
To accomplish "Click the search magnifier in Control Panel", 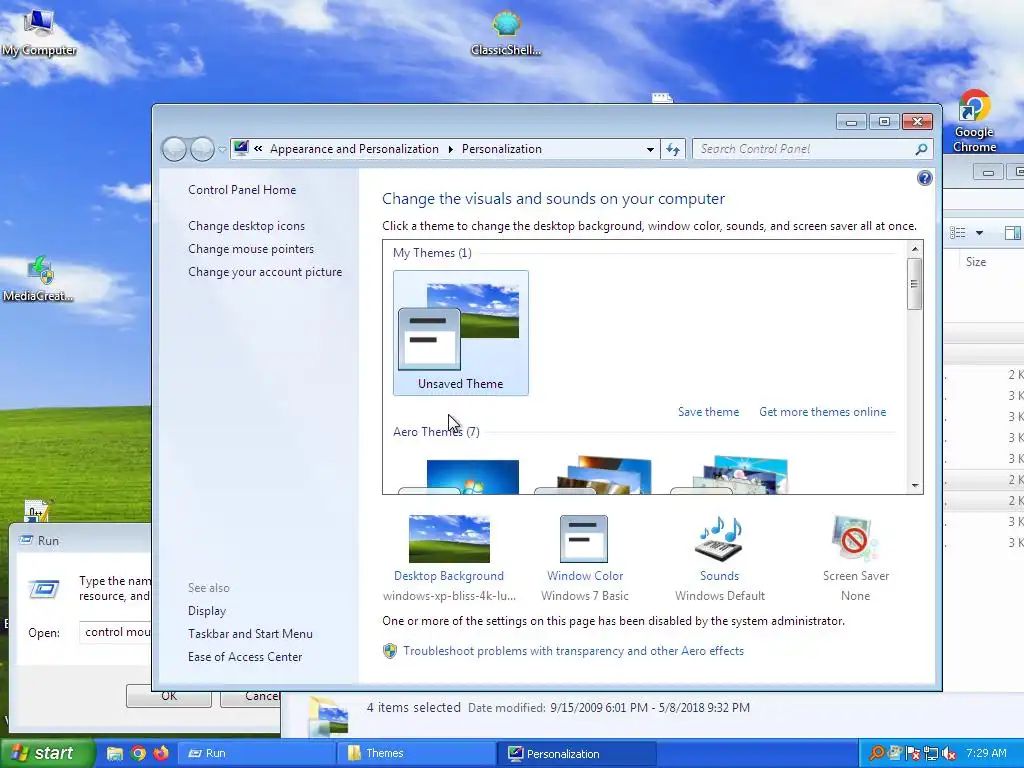I will click(x=921, y=149).
